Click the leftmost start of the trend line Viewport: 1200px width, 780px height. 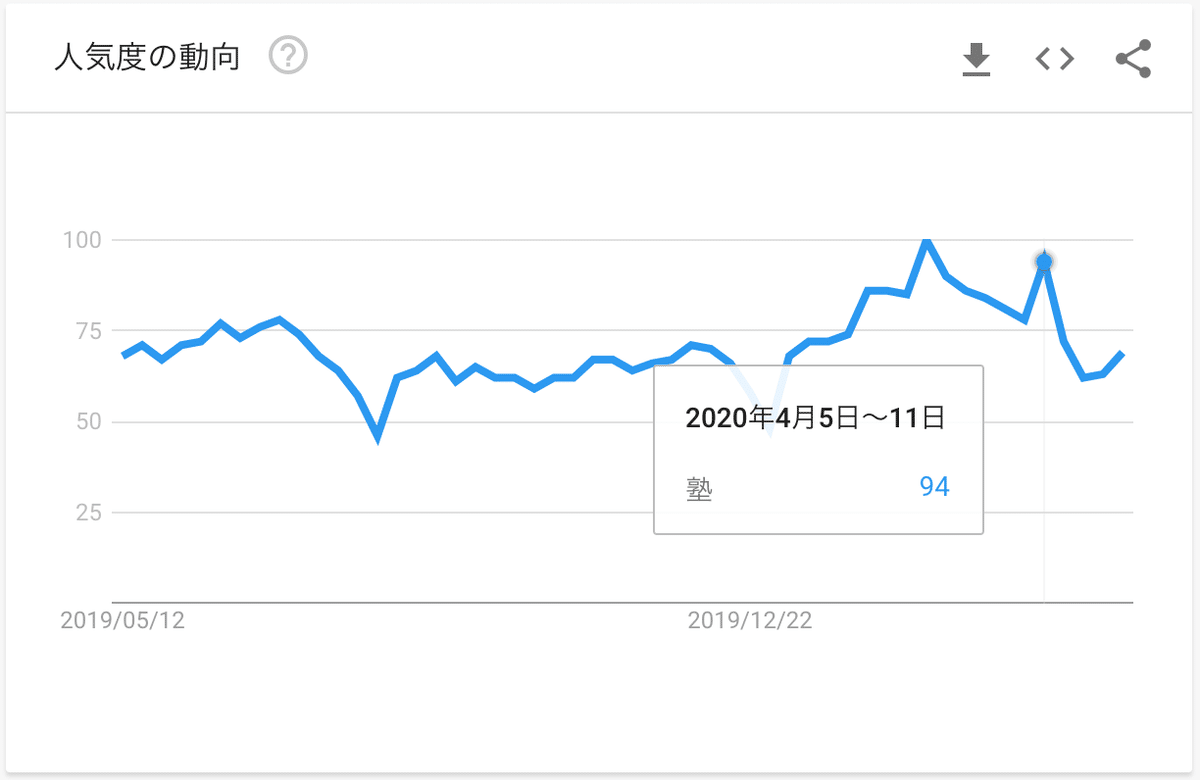click(123, 355)
